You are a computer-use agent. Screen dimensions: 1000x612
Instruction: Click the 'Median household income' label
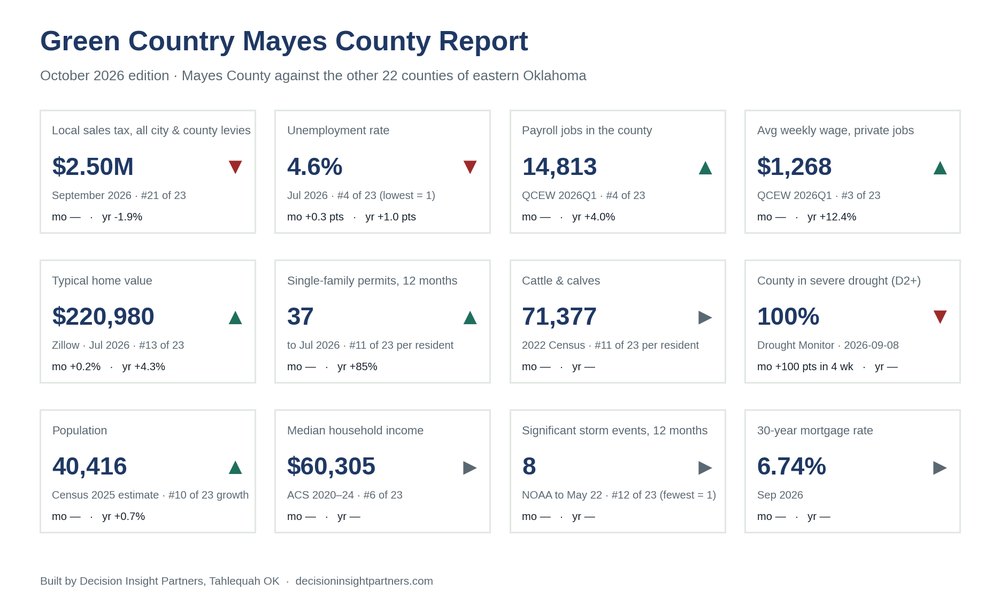point(355,430)
